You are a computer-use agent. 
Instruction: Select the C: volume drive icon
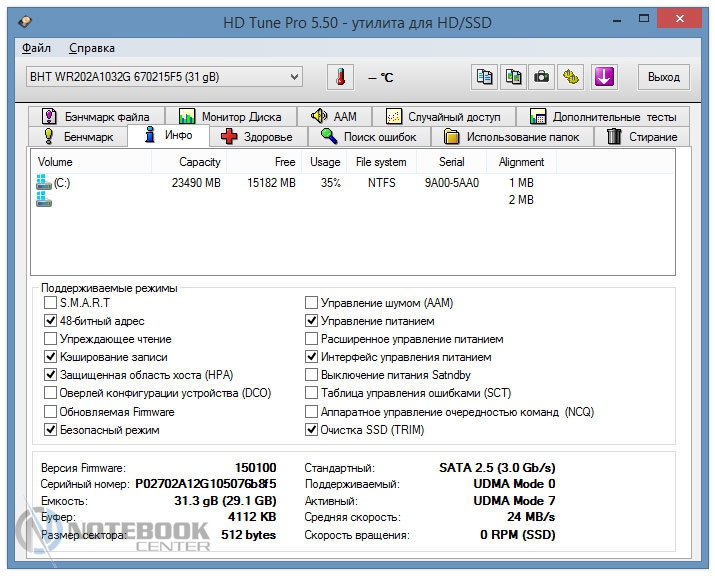click(x=43, y=183)
